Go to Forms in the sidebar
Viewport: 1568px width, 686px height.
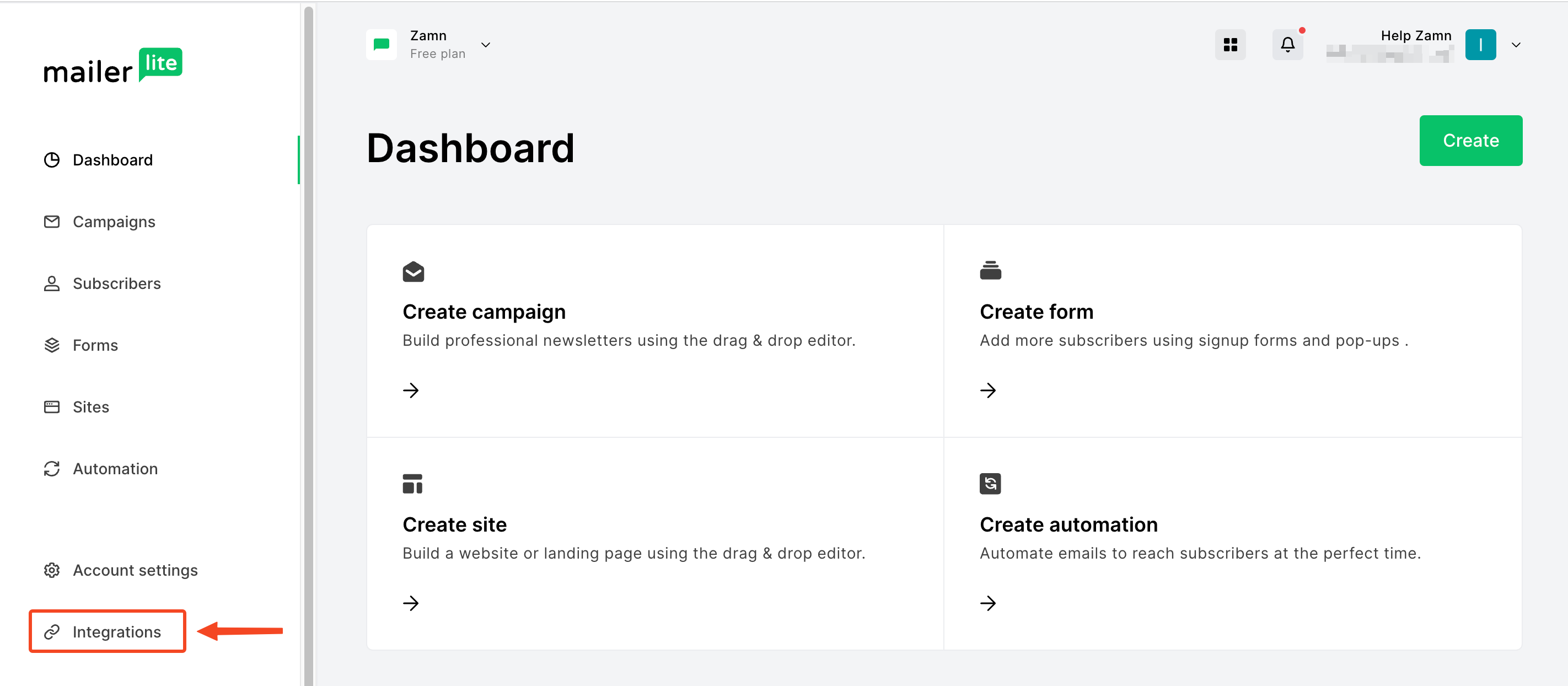coord(95,345)
